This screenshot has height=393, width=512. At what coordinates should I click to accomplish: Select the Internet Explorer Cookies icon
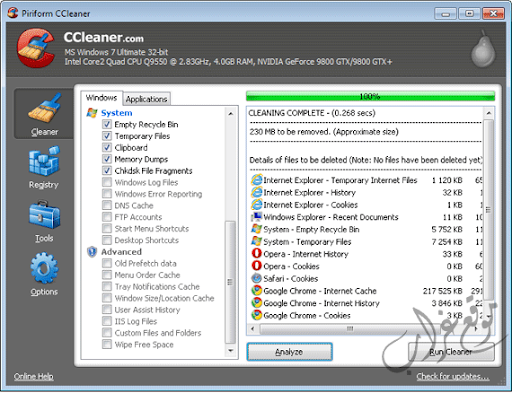click(x=256, y=205)
